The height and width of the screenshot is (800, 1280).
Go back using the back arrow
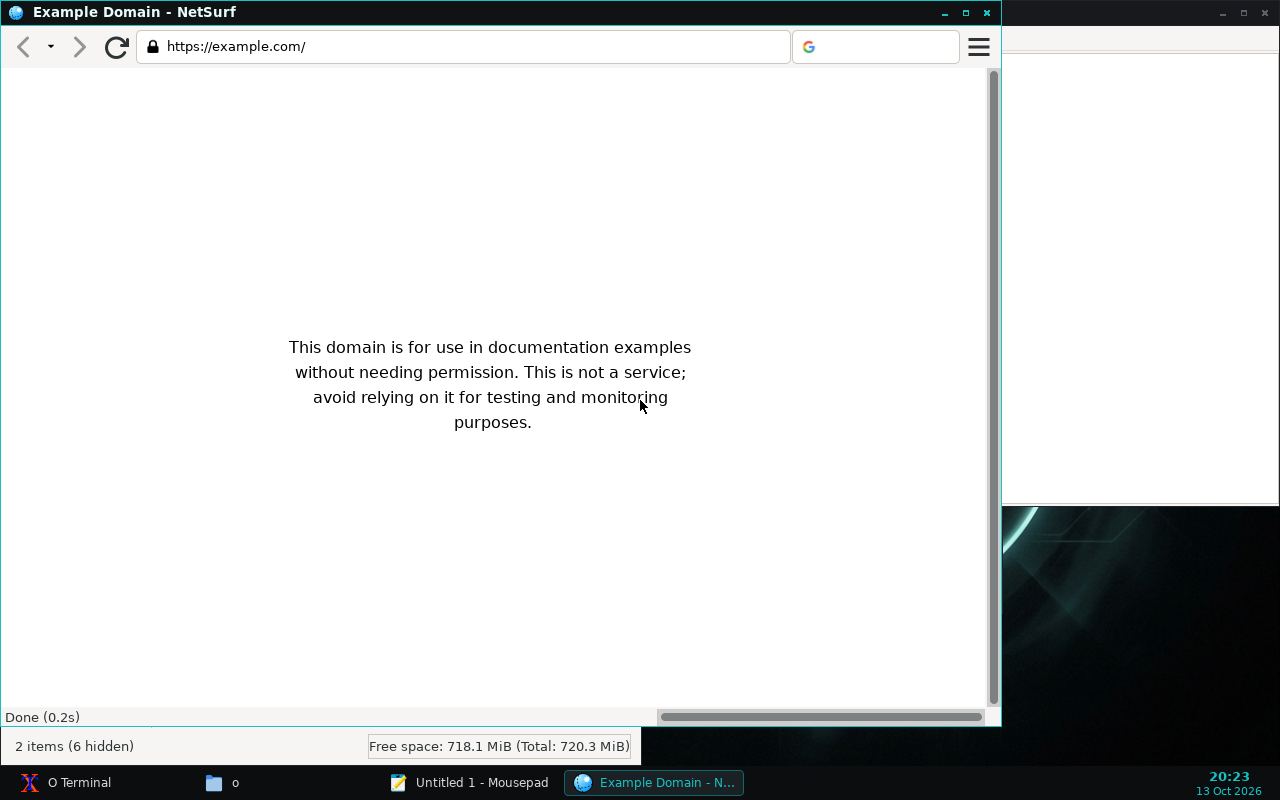(x=24, y=47)
